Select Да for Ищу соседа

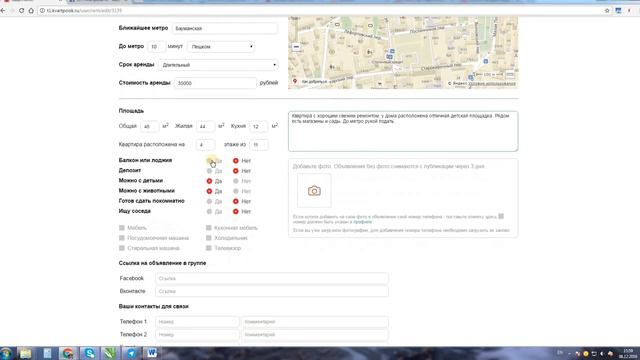tap(209, 211)
